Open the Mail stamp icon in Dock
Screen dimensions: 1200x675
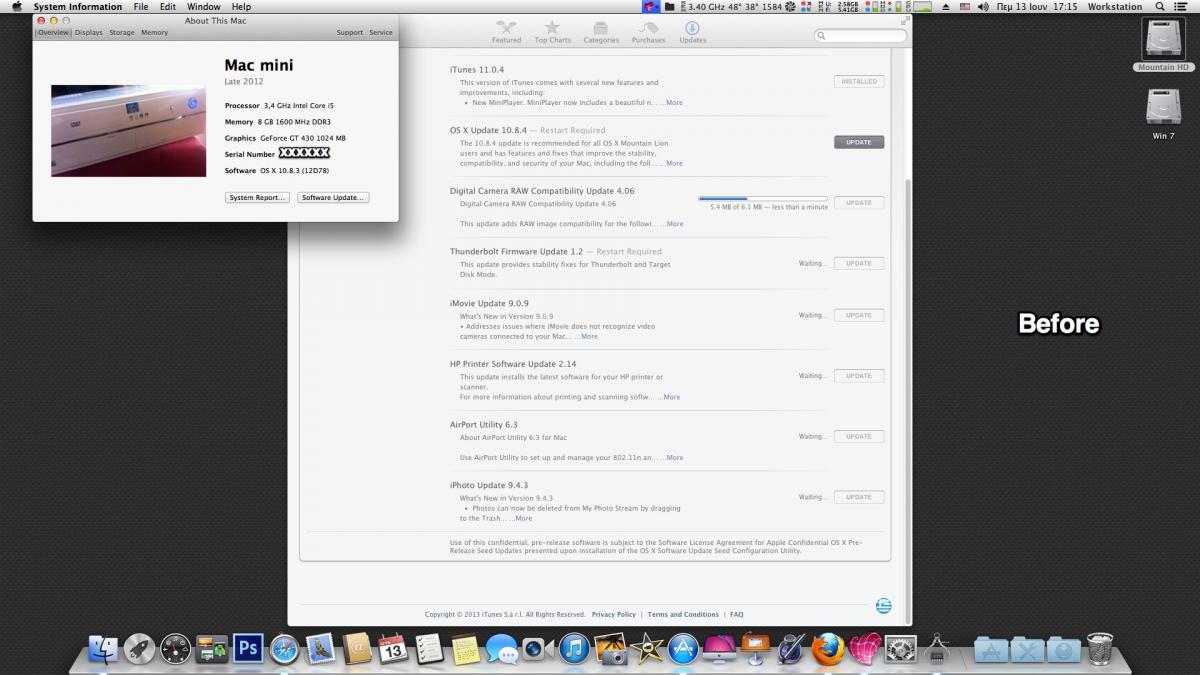(320, 649)
